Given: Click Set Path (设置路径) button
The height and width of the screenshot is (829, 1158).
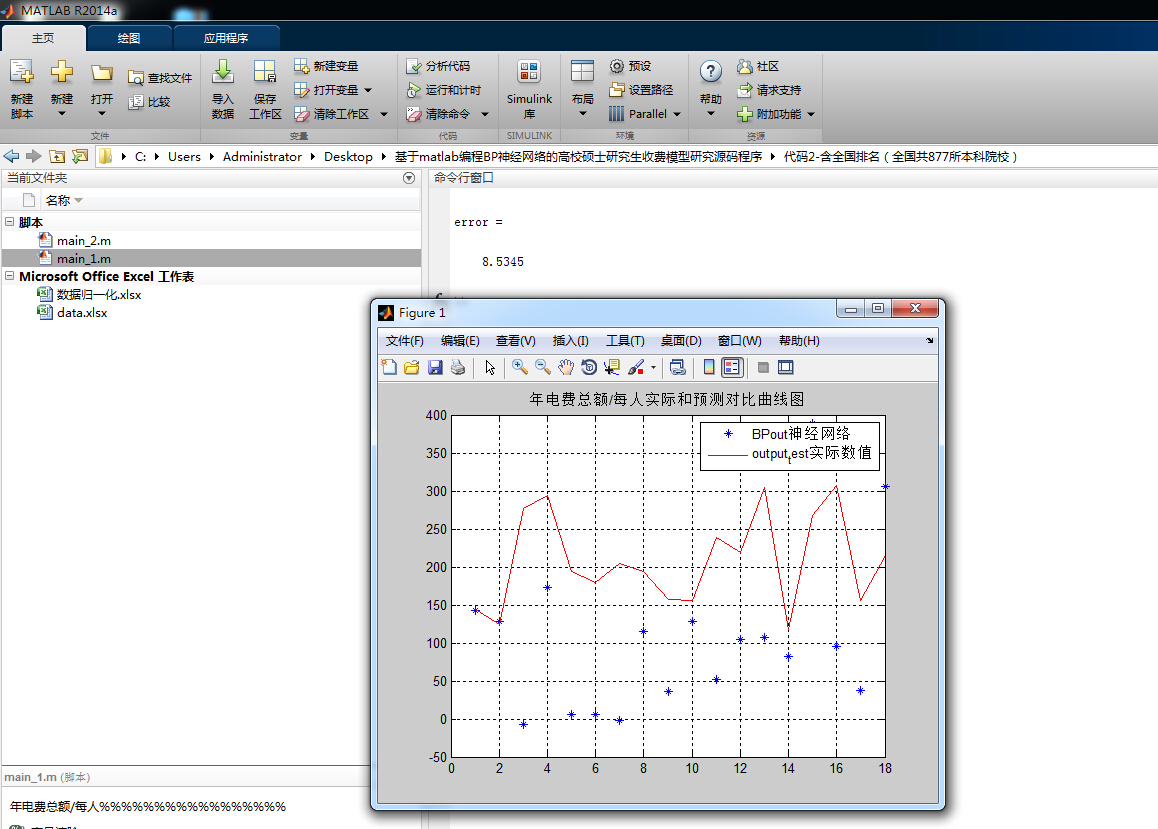Looking at the screenshot, I should coord(641,89).
